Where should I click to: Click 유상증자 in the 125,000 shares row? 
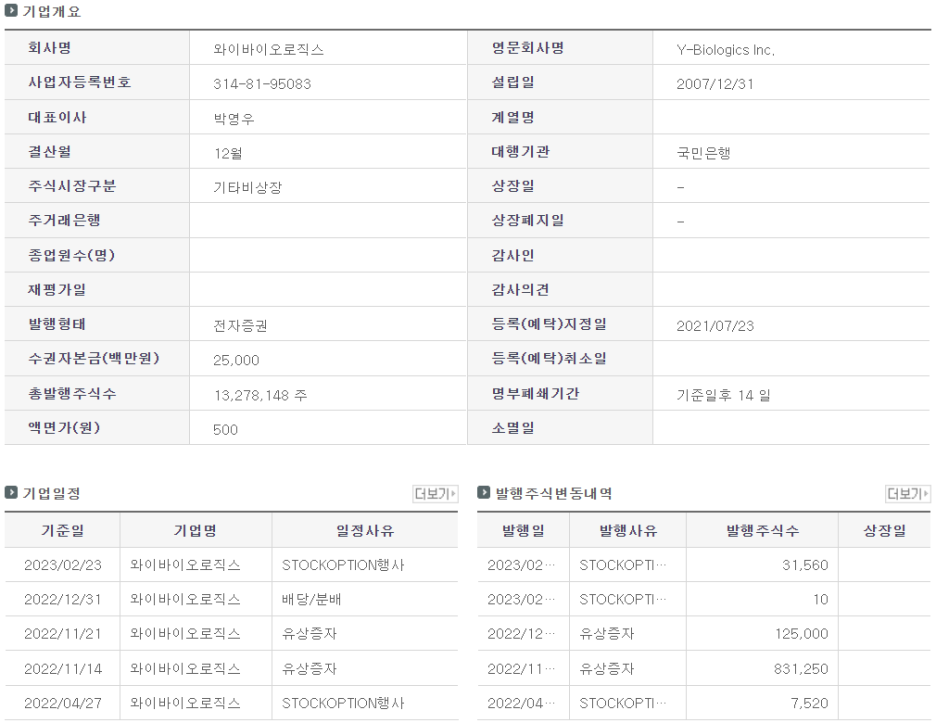(x=606, y=634)
